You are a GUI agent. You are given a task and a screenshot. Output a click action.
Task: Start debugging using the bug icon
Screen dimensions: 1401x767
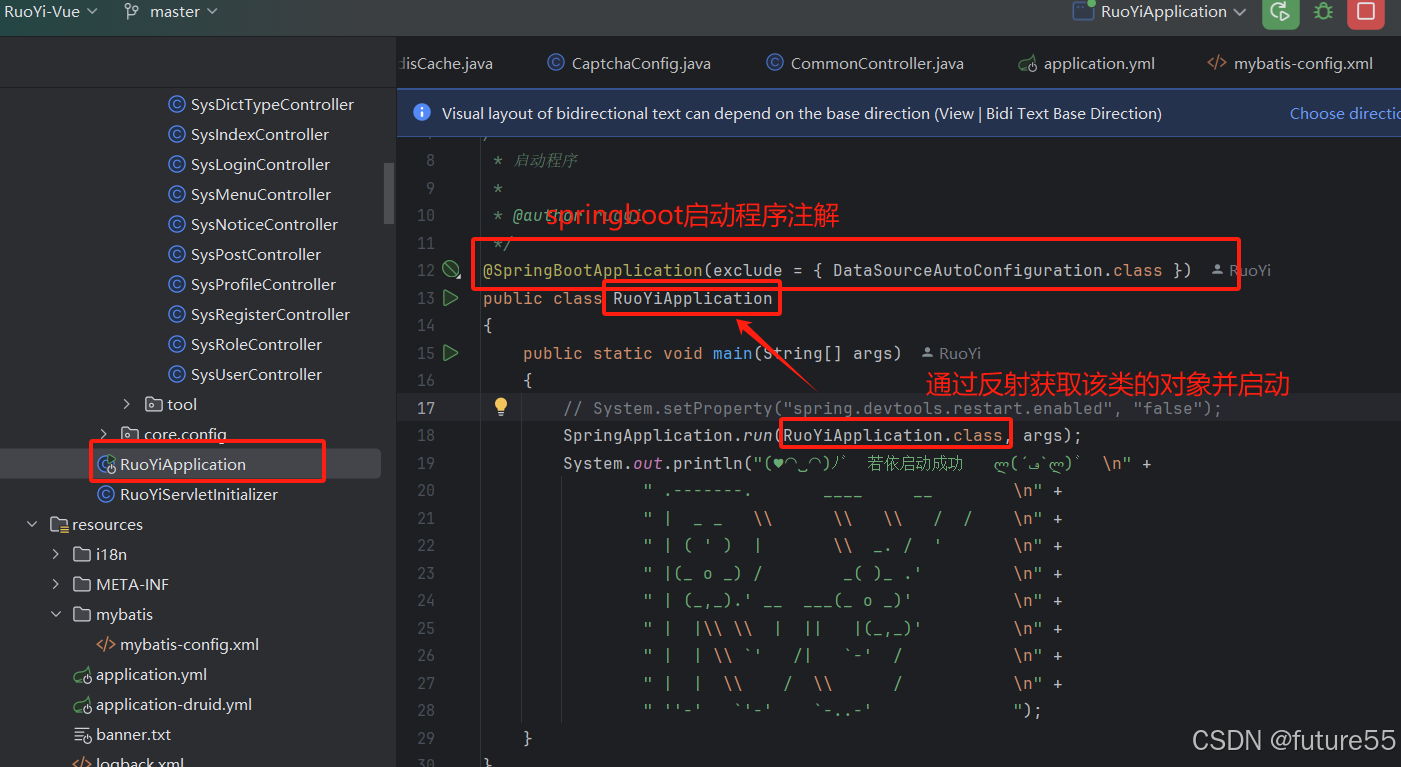(x=1322, y=14)
